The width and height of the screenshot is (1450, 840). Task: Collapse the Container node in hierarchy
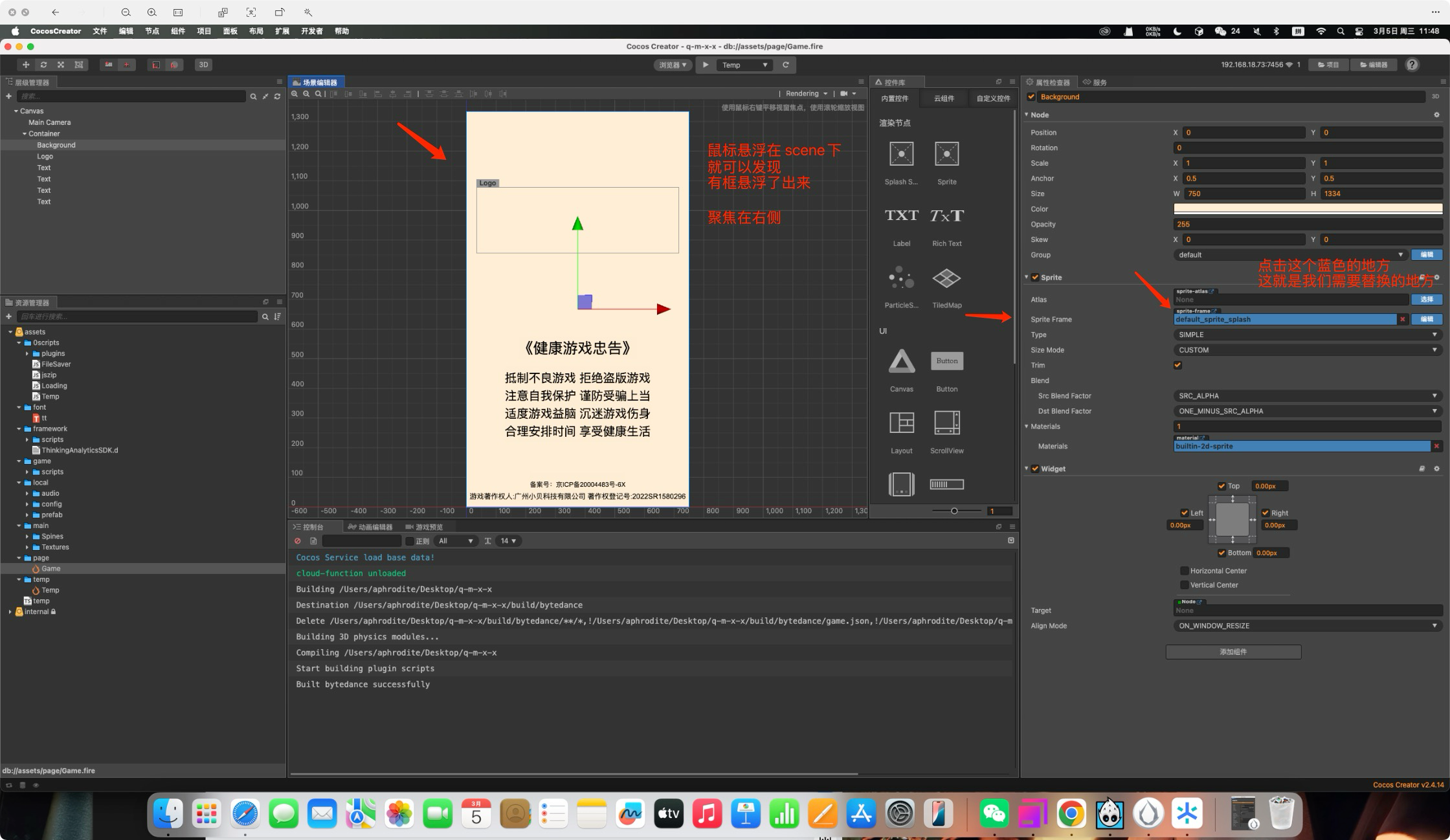[25, 134]
